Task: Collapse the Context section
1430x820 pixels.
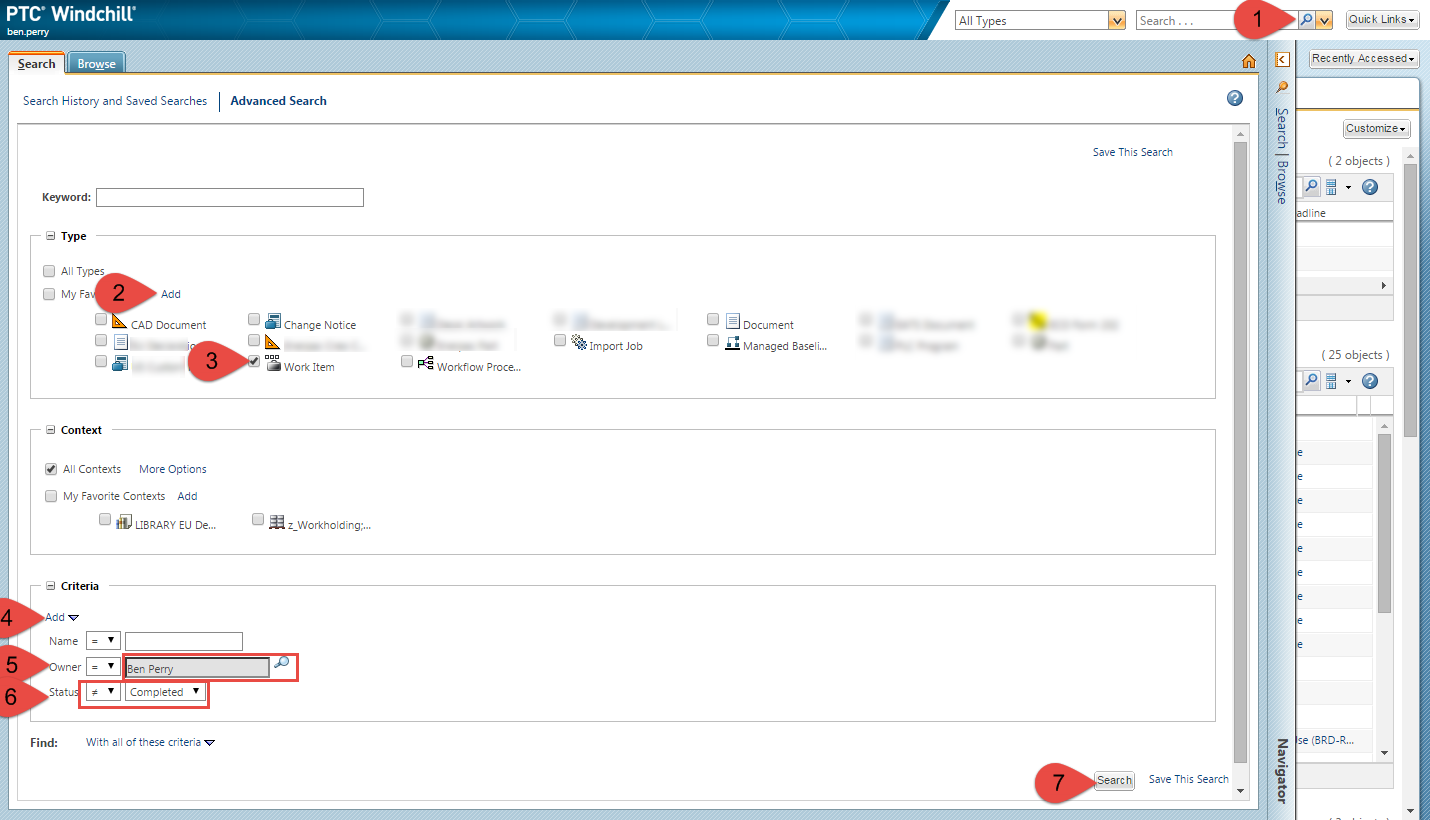Action: (50, 430)
